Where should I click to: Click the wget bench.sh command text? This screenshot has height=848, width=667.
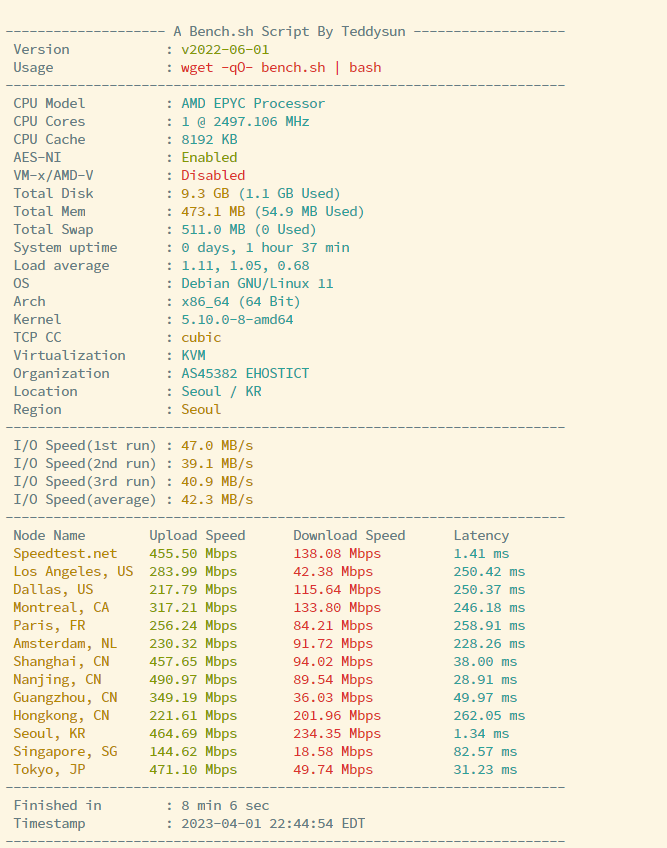coord(281,68)
